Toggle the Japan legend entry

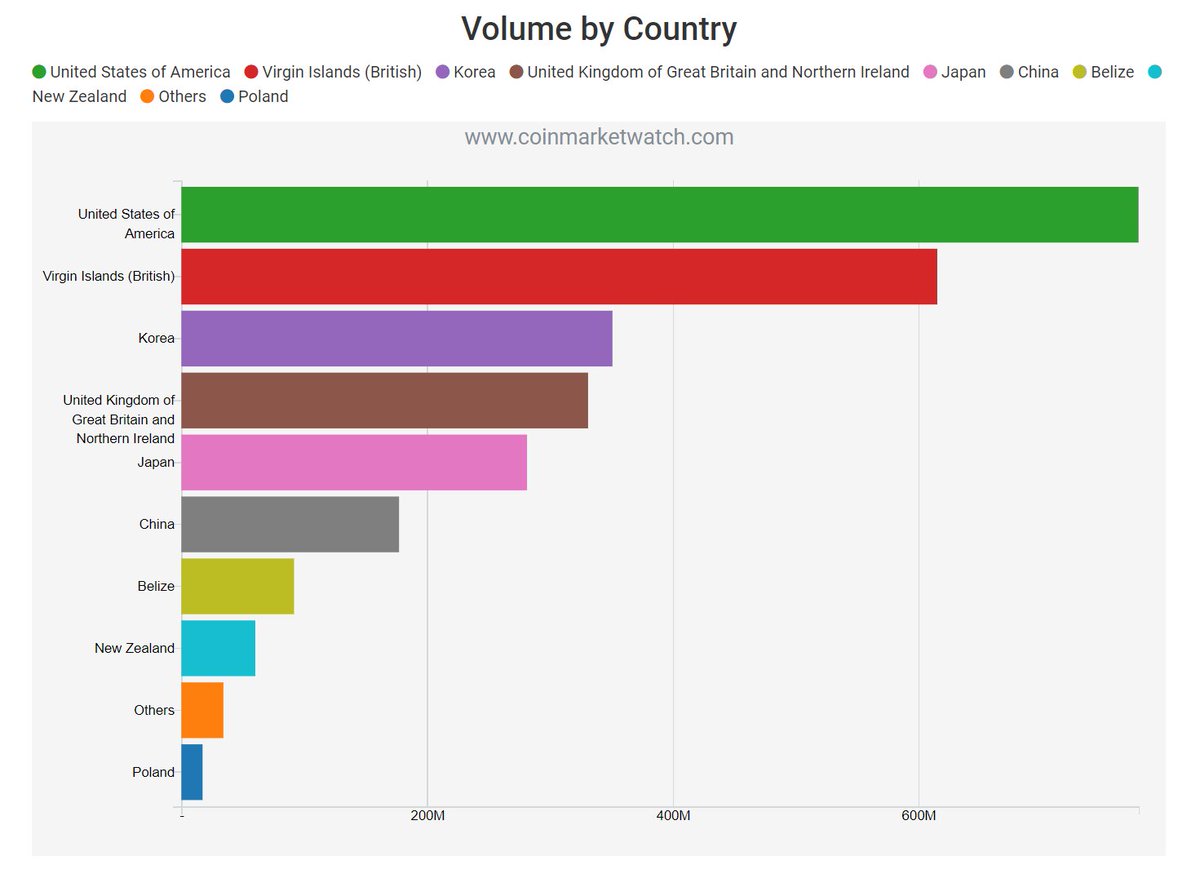point(954,72)
